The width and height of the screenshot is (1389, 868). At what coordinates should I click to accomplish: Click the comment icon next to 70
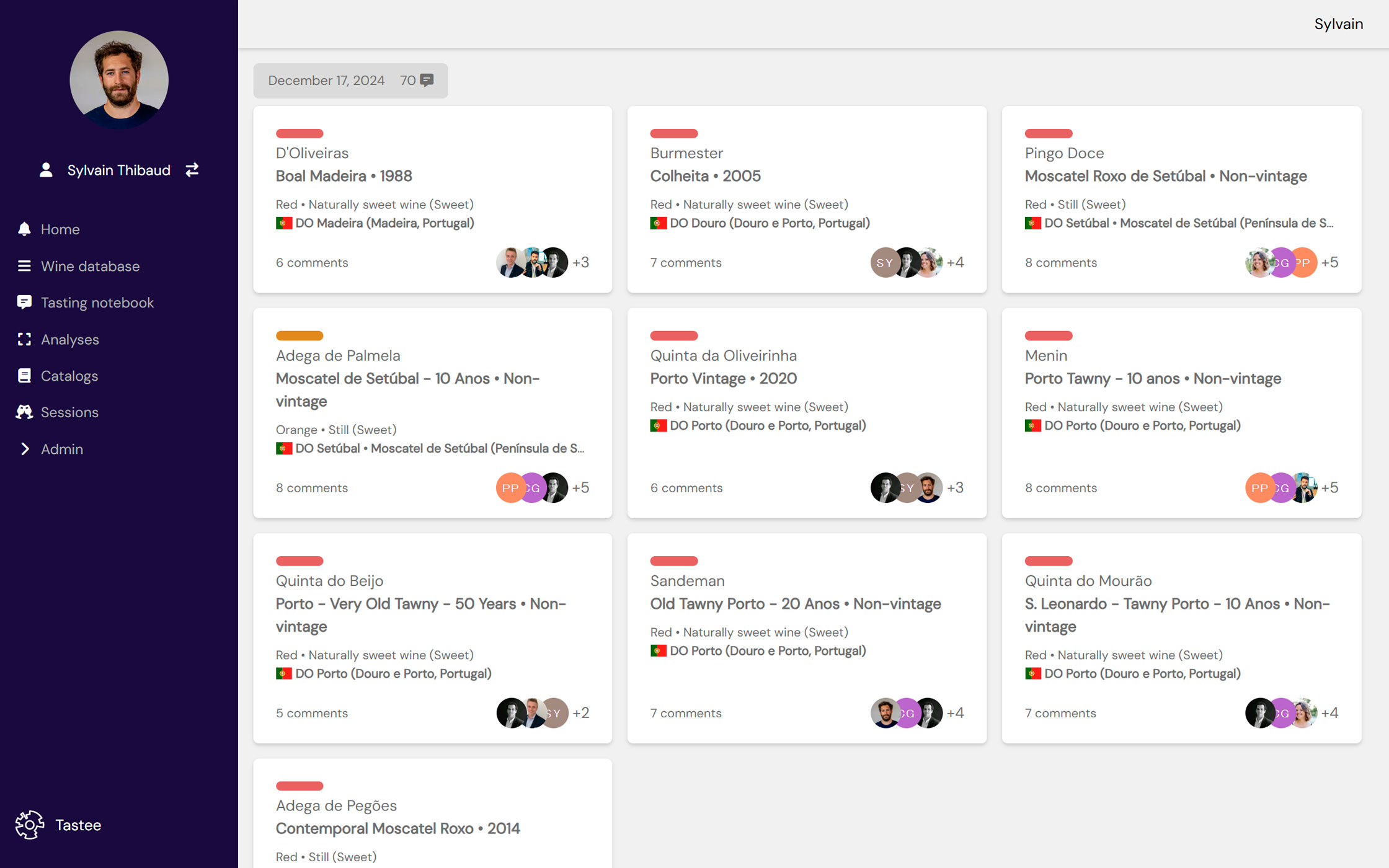coord(427,81)
